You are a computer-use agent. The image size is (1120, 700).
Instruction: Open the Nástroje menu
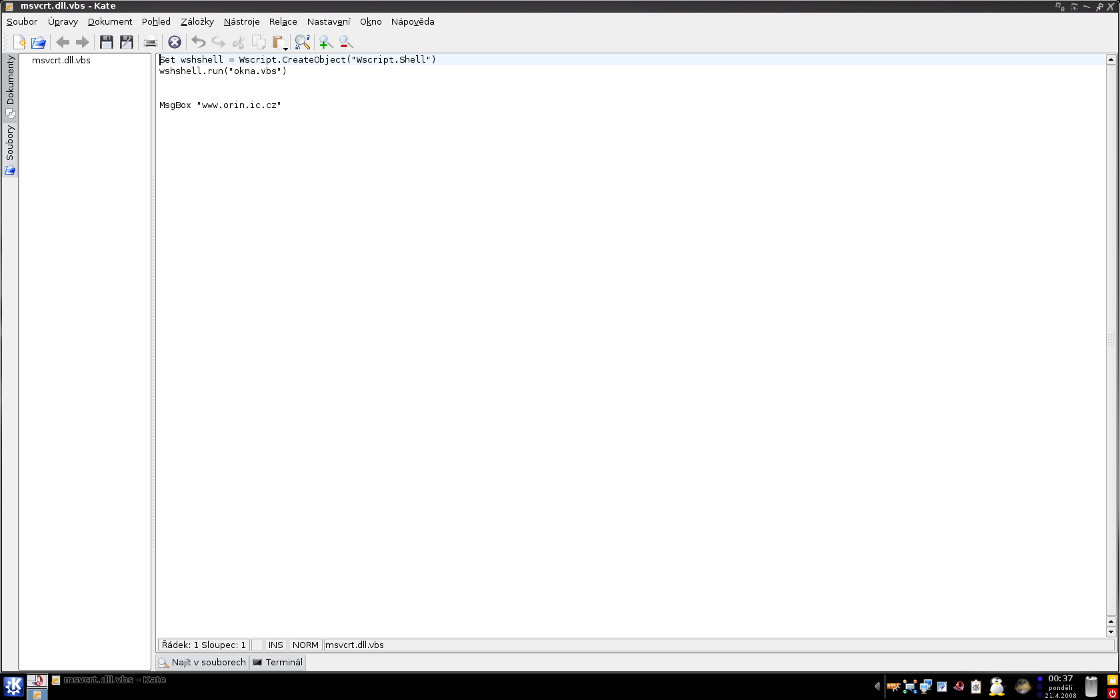tap(241, 21)
